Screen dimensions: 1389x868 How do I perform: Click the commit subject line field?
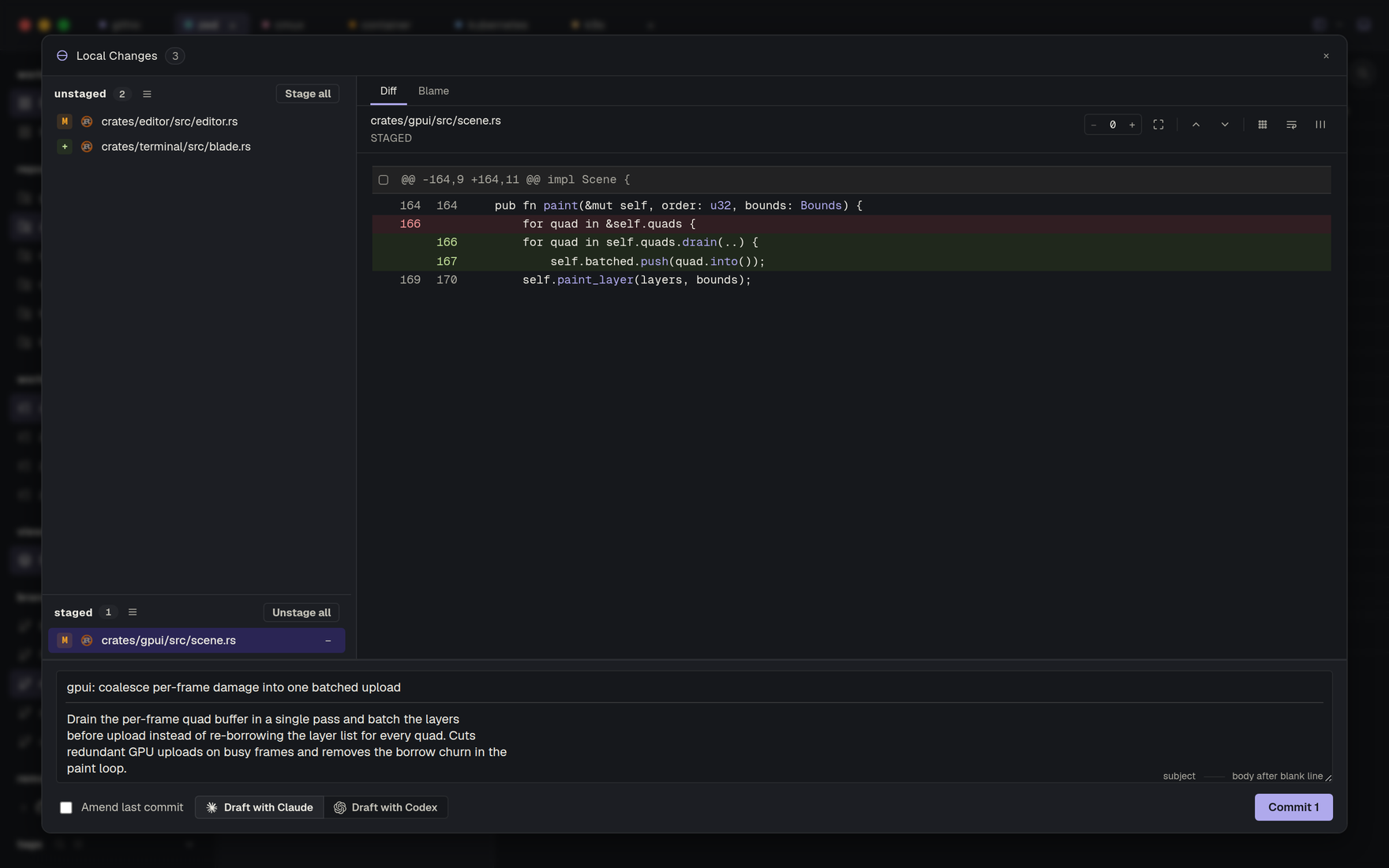click(694, 687)
